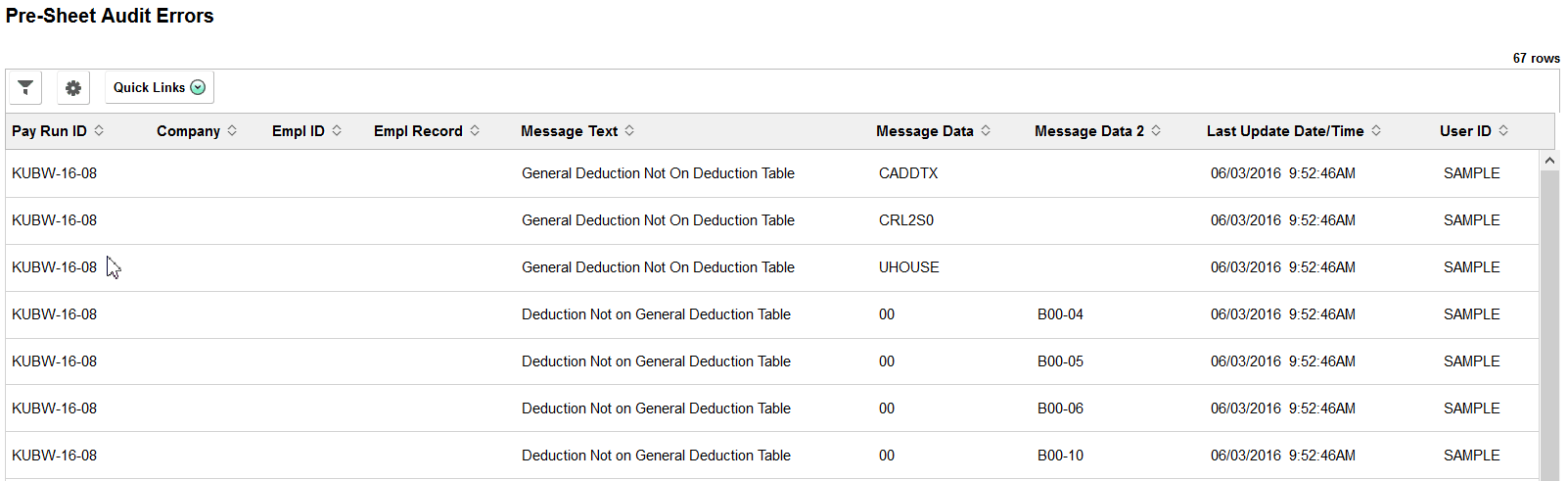
Task: Toggle sort on Empl Record column
Action: [475, 130]
